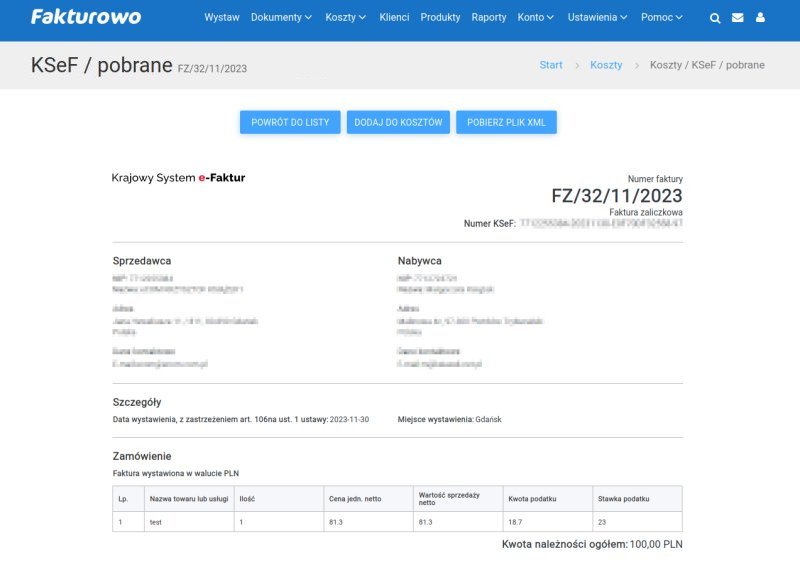Open the user account icon
This screenshot has width=800, height=561.
[x=760, y=17]
